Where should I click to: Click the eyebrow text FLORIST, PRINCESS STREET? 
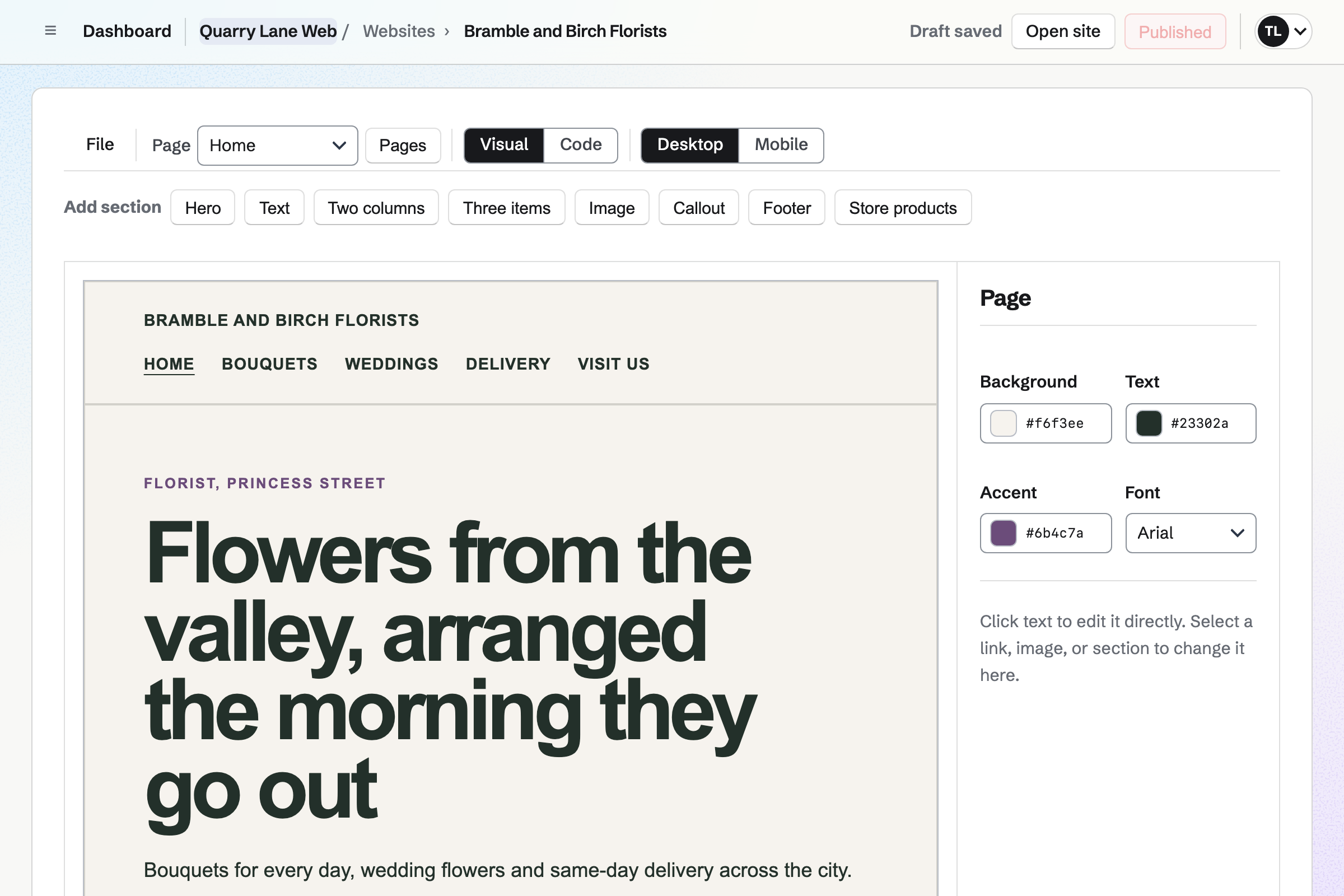coord(264,483)
